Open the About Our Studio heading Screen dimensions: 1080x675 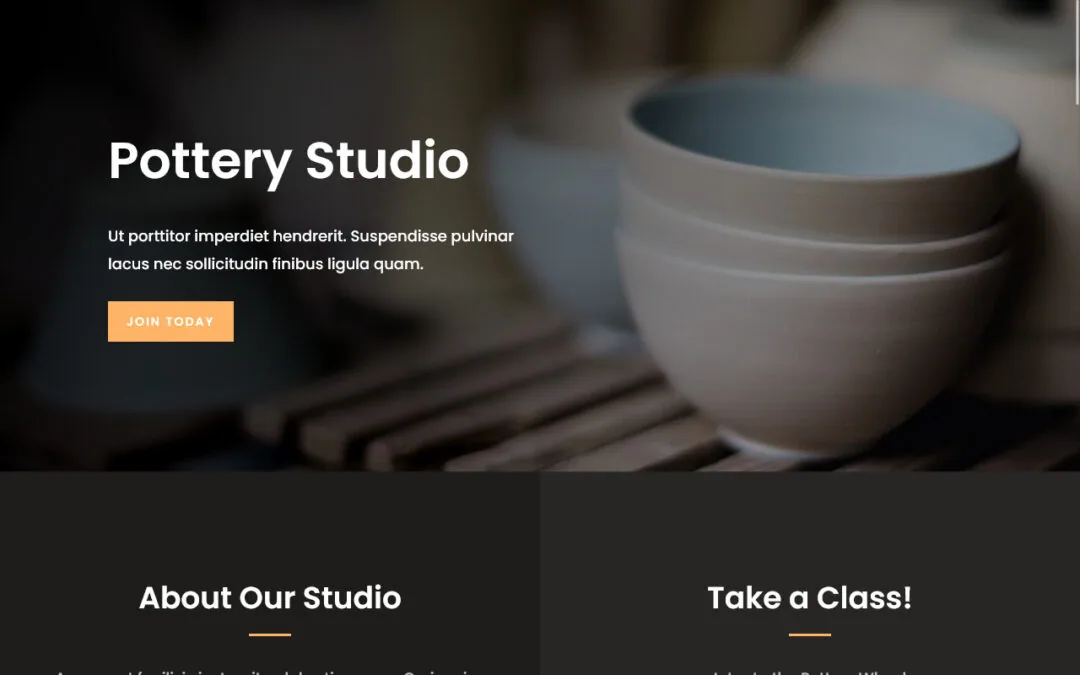tap(270, 597)
